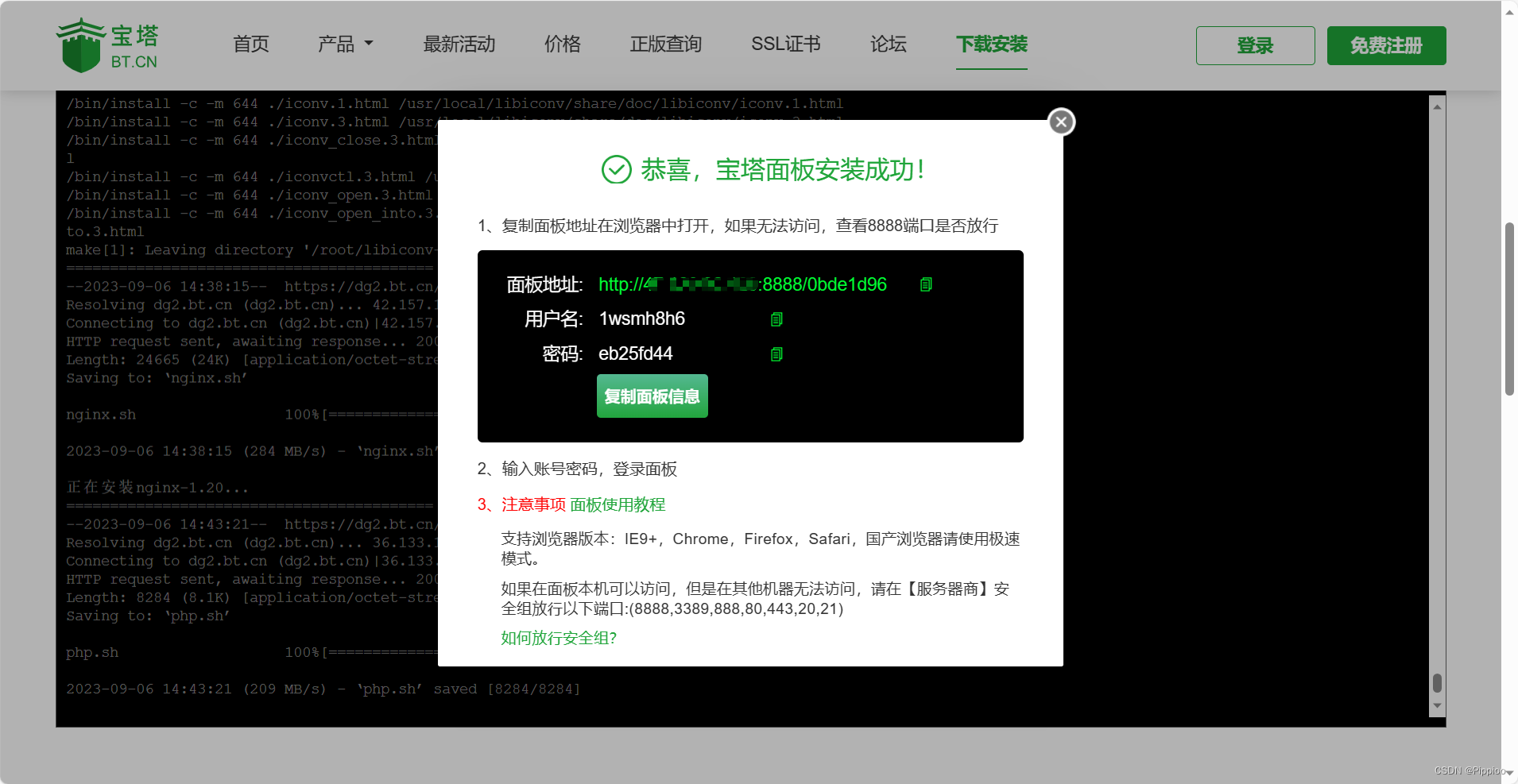The height and width of the screenshot is (784, 1518).
Task: Click the 复制面板信息 button
Action: (x=652, y=396)
